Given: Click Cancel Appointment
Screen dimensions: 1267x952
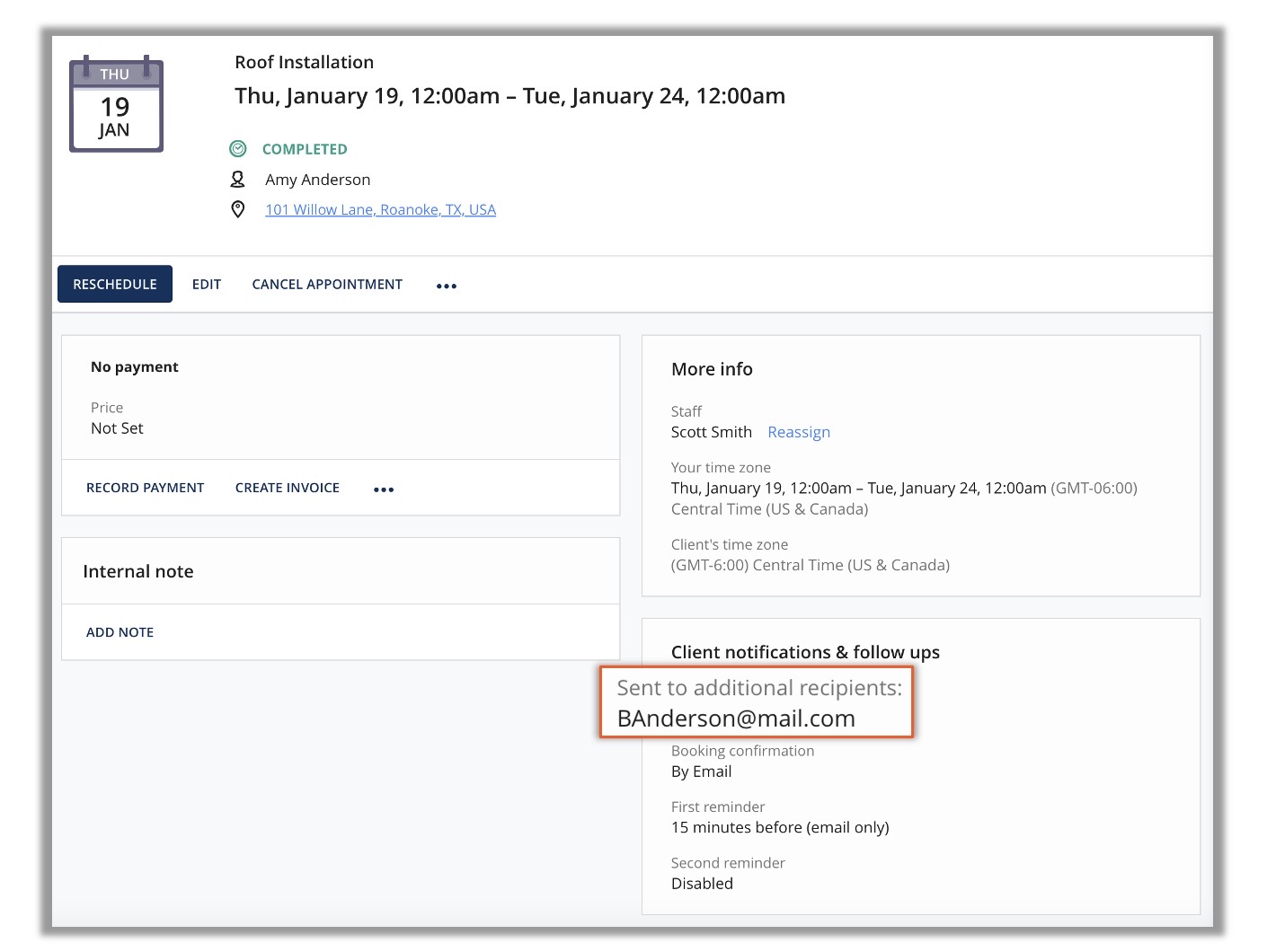Looking at the screenshot, I should pos(327,284).
